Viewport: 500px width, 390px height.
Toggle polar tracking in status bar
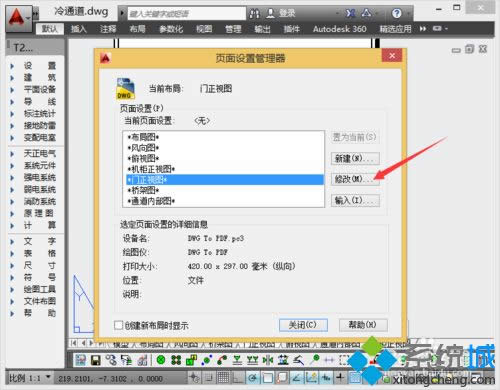pos(253,378)
